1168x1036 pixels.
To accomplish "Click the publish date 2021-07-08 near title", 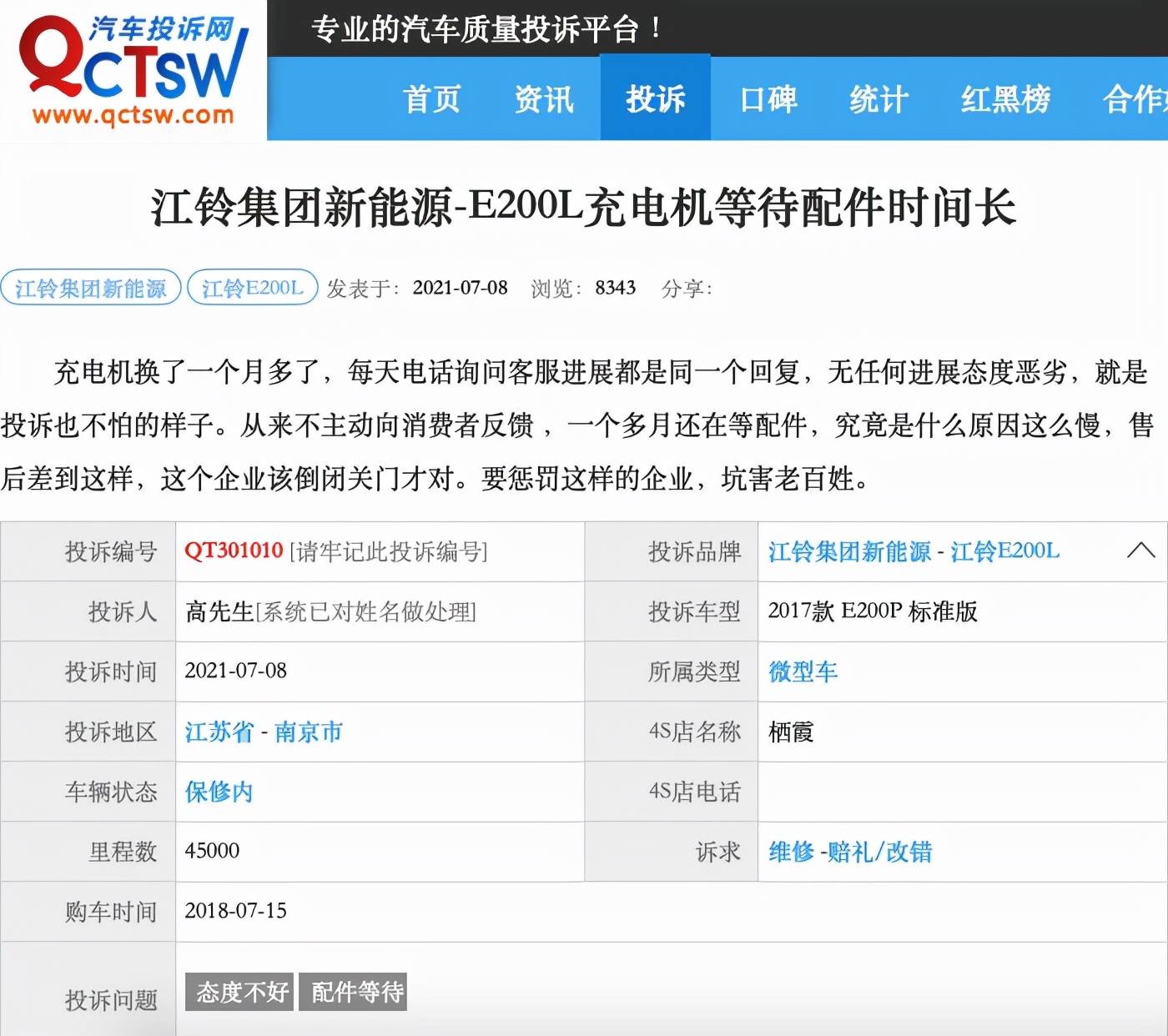I will coord(460,288).
